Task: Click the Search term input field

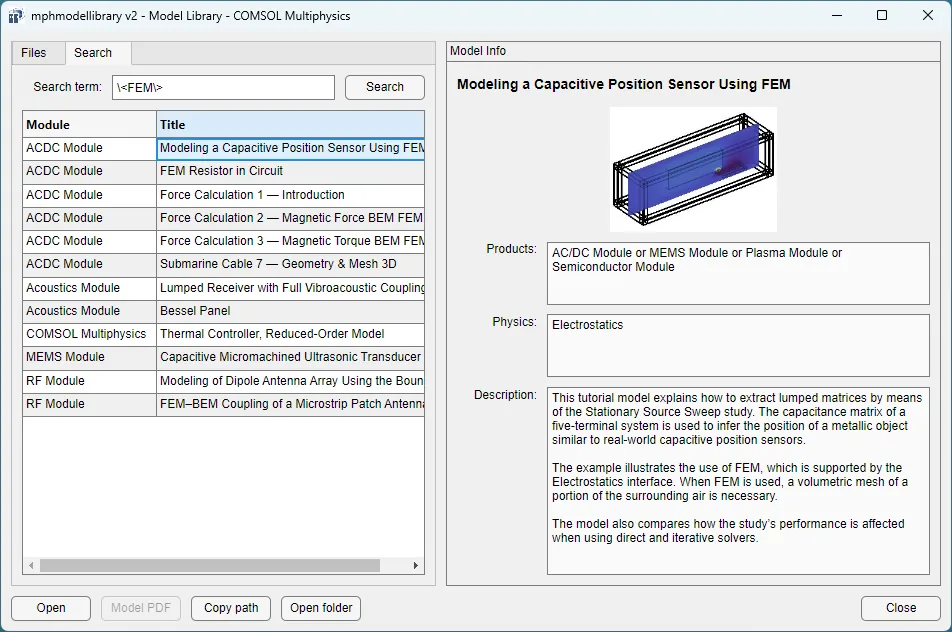Action: pyautogui.click(x=223, y=88)
